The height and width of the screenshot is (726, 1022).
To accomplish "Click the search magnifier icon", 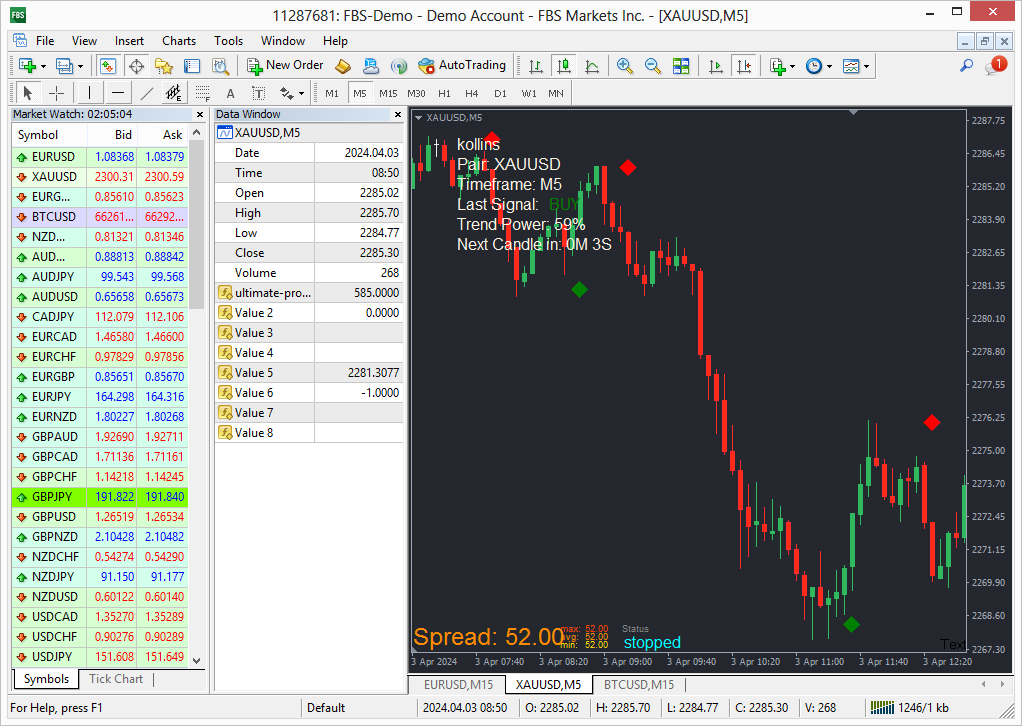I will coord(967,66).
